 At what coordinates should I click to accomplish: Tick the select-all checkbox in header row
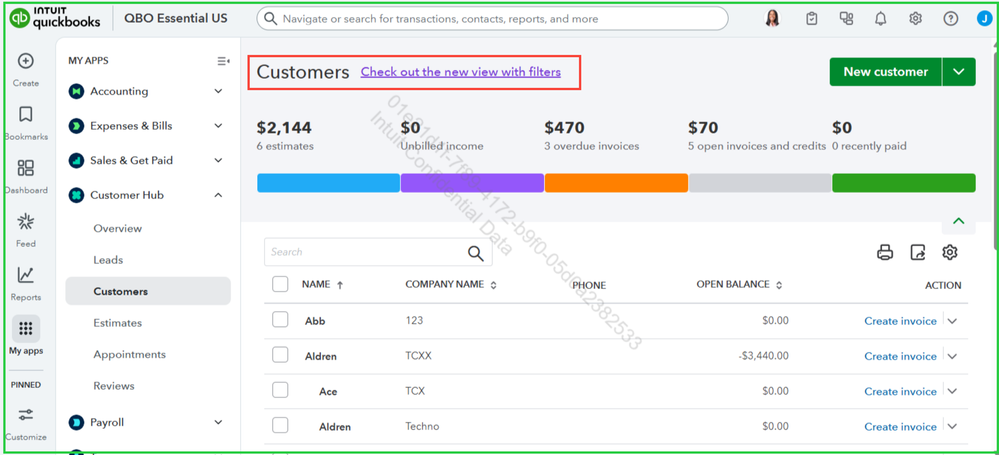tap(280, 284)
